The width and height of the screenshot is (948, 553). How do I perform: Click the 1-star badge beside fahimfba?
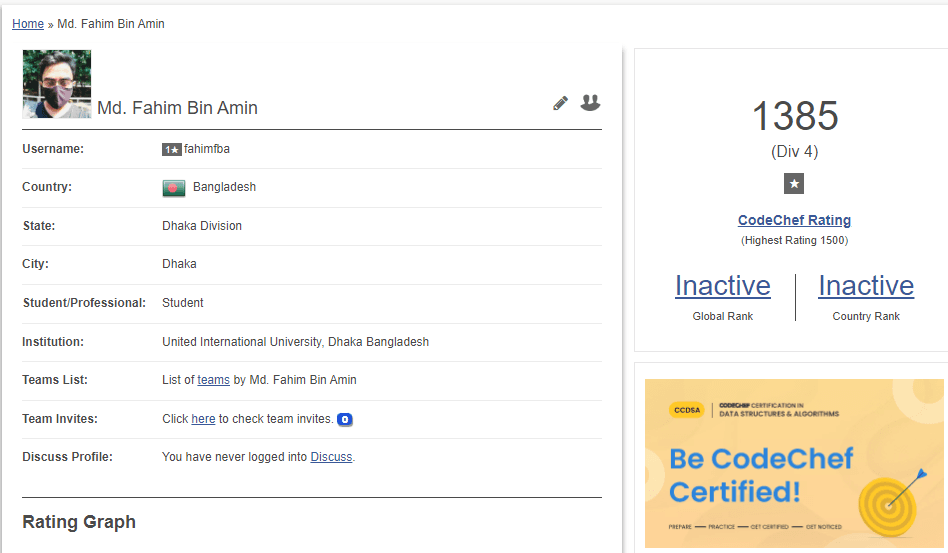172,149
